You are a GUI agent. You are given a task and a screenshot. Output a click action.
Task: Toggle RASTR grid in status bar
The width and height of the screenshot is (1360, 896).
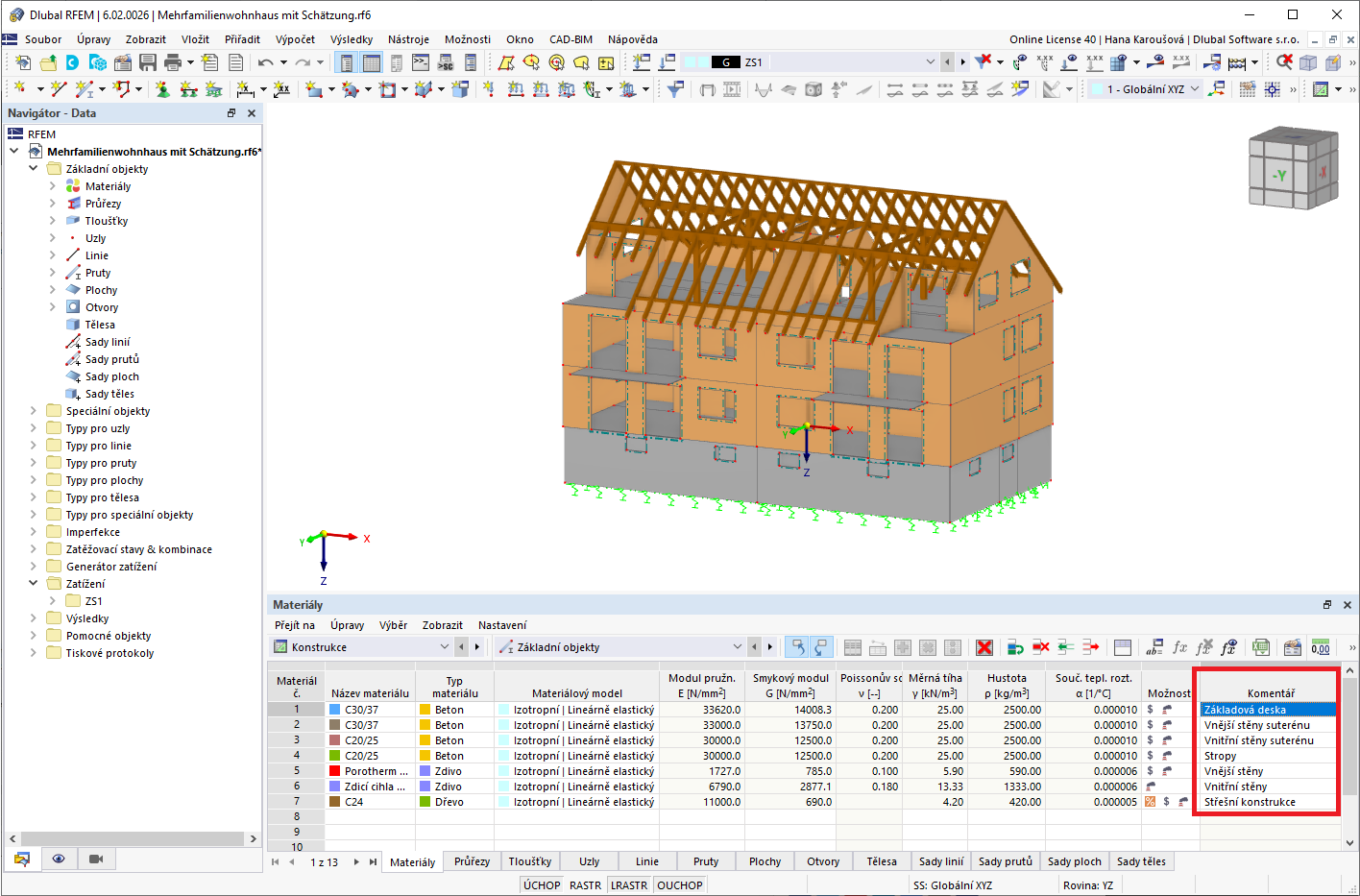(585, 885)
